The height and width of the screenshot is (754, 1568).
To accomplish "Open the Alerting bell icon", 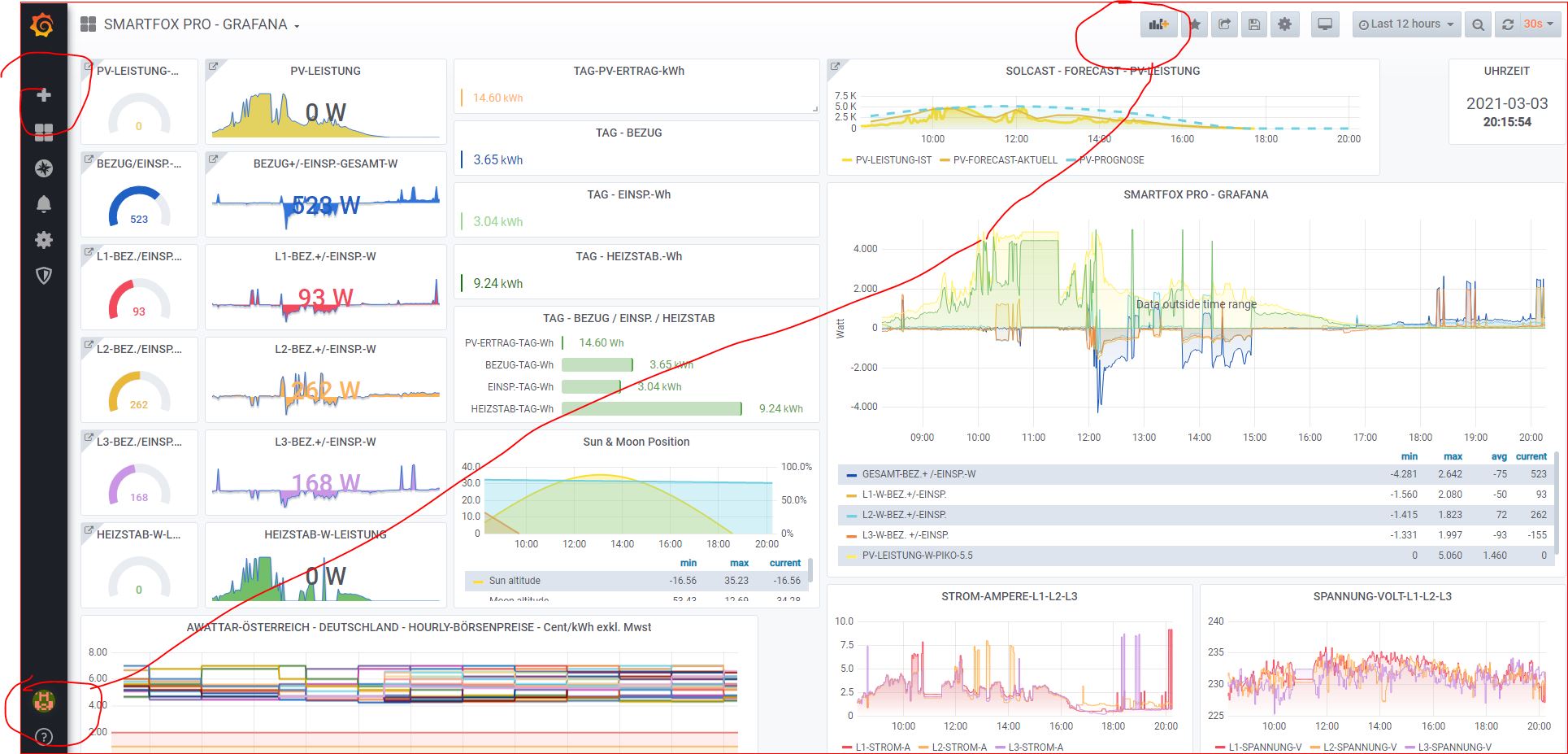I will pyautogui.click(x=44, y=204).
